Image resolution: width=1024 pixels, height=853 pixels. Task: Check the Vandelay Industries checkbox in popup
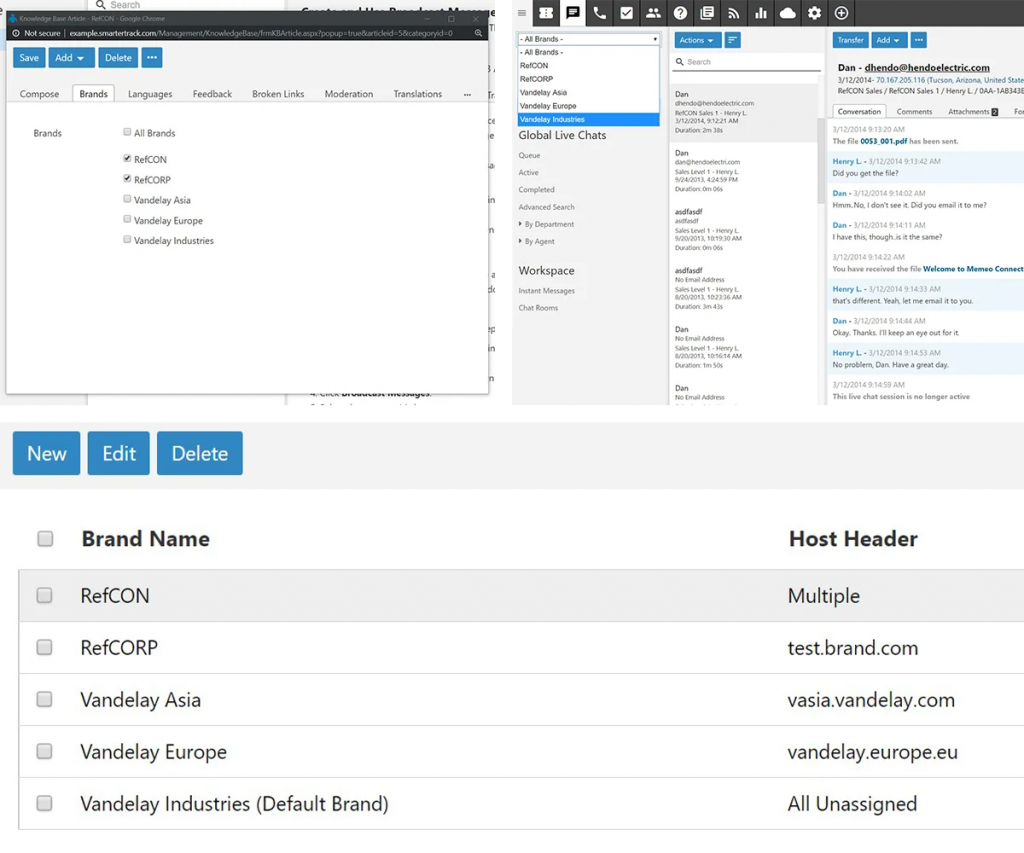click(x=127, y=239)
